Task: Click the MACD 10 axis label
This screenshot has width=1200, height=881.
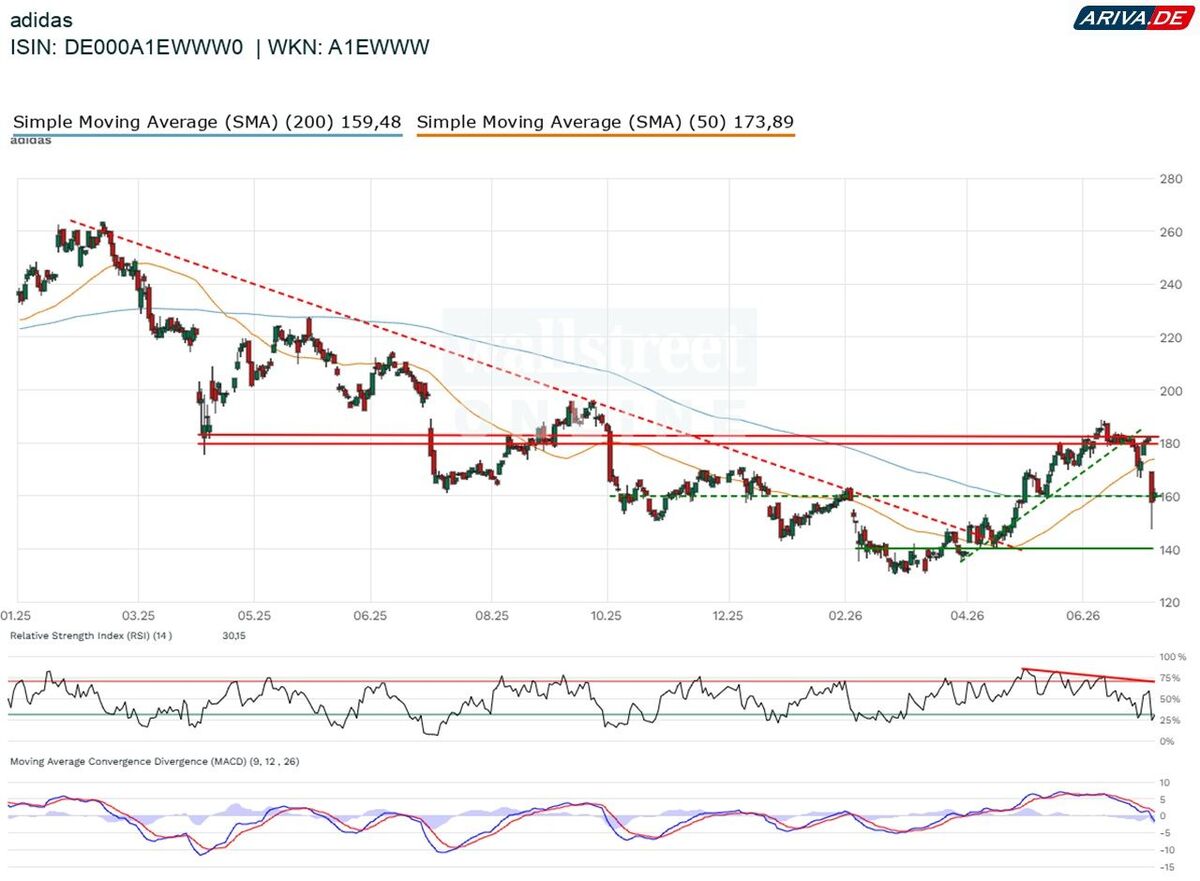Action: tap(1164, 782)
